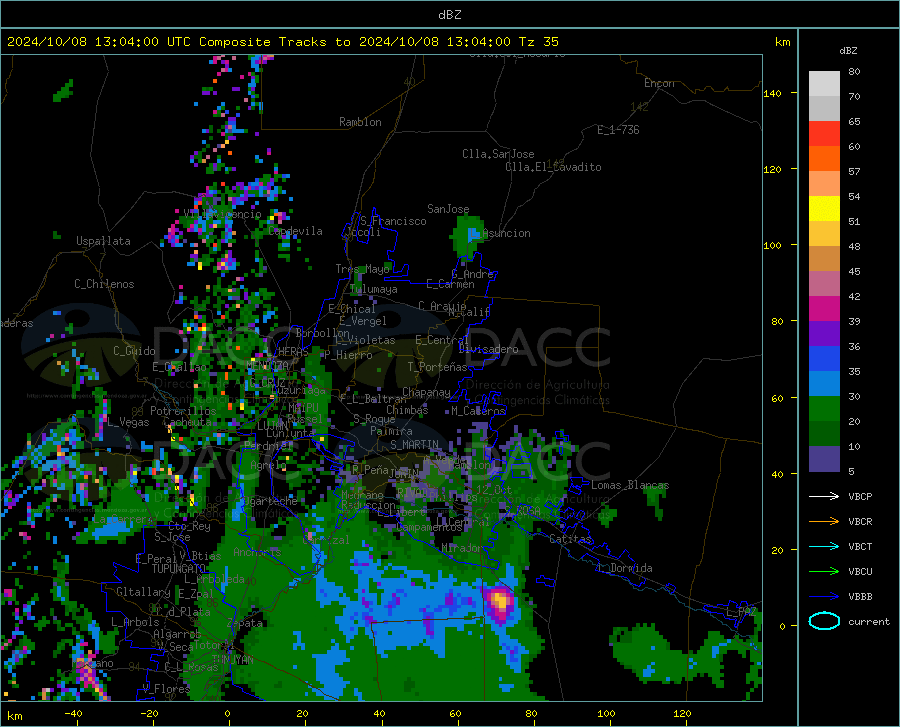Click the Uspallata town label
The height and width of the screenshot is (727, 900).
pyautogui.click(x=103, y=241)
